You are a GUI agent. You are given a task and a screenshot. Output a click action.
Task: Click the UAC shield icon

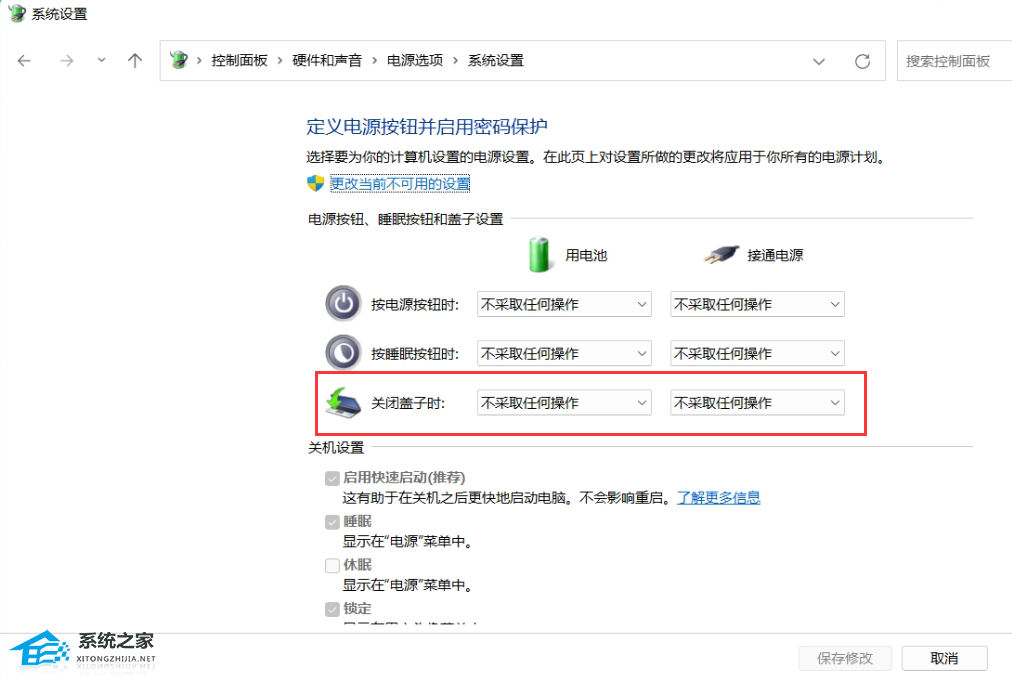pyautogui.click(x=315, y=183)
